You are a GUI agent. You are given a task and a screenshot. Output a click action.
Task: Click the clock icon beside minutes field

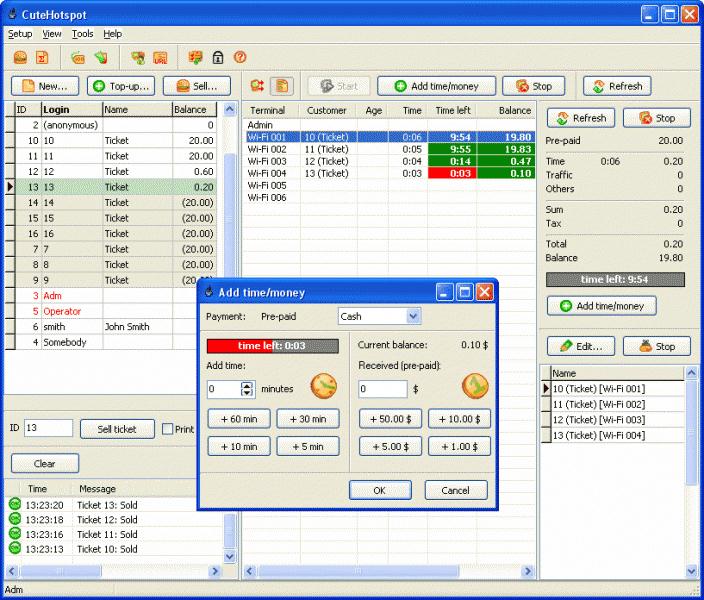point(324,386)
